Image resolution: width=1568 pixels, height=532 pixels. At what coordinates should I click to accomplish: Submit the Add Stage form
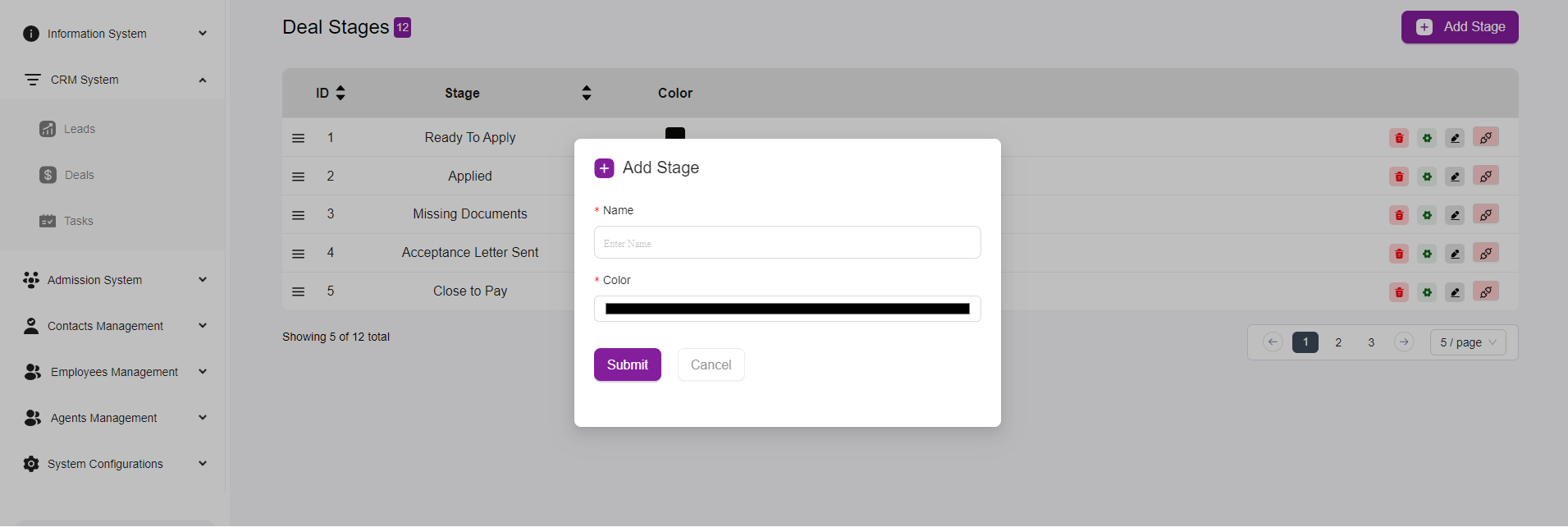click(627, 365)
